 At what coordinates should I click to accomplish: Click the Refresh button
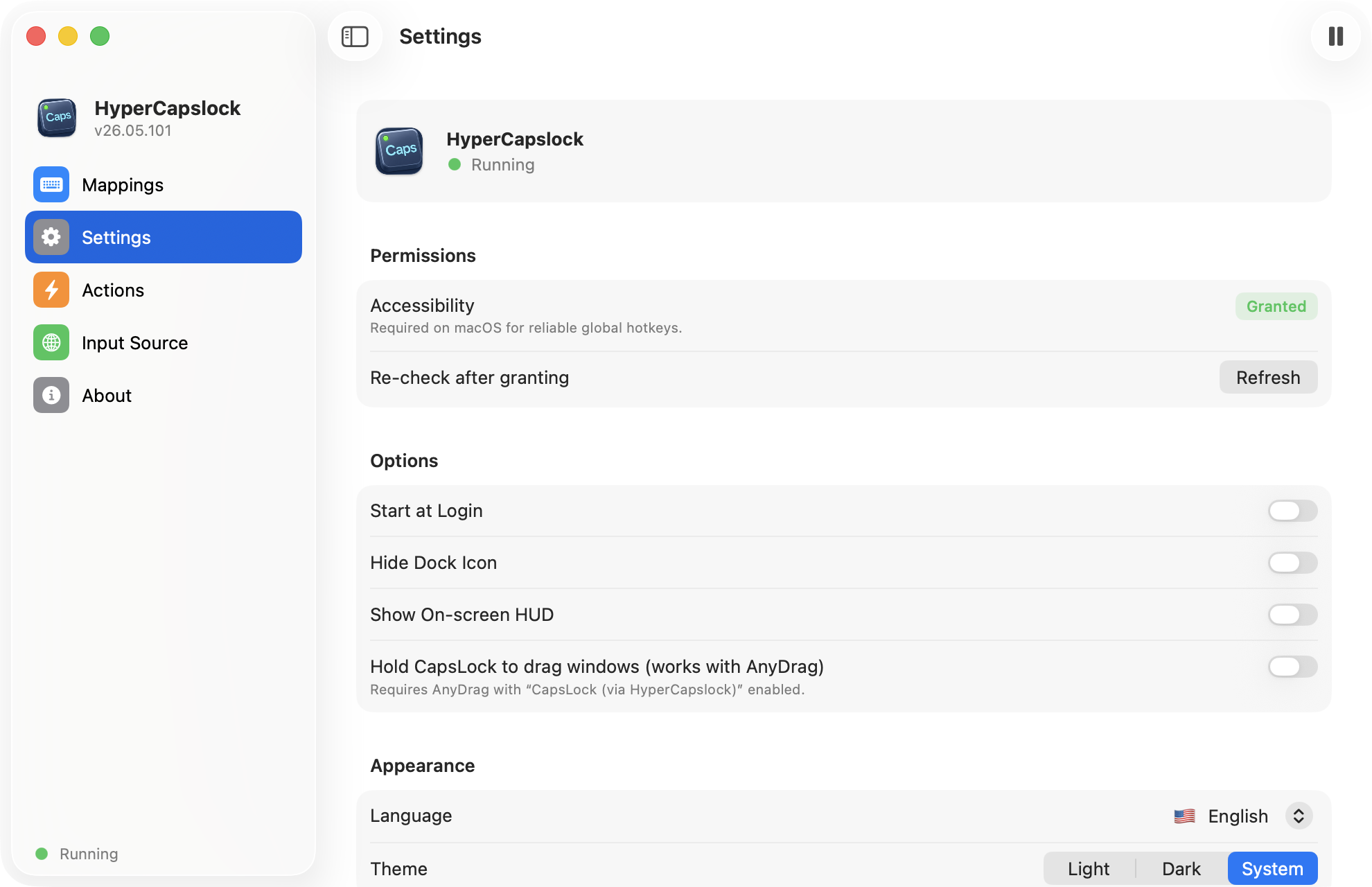pos(1268,377)
